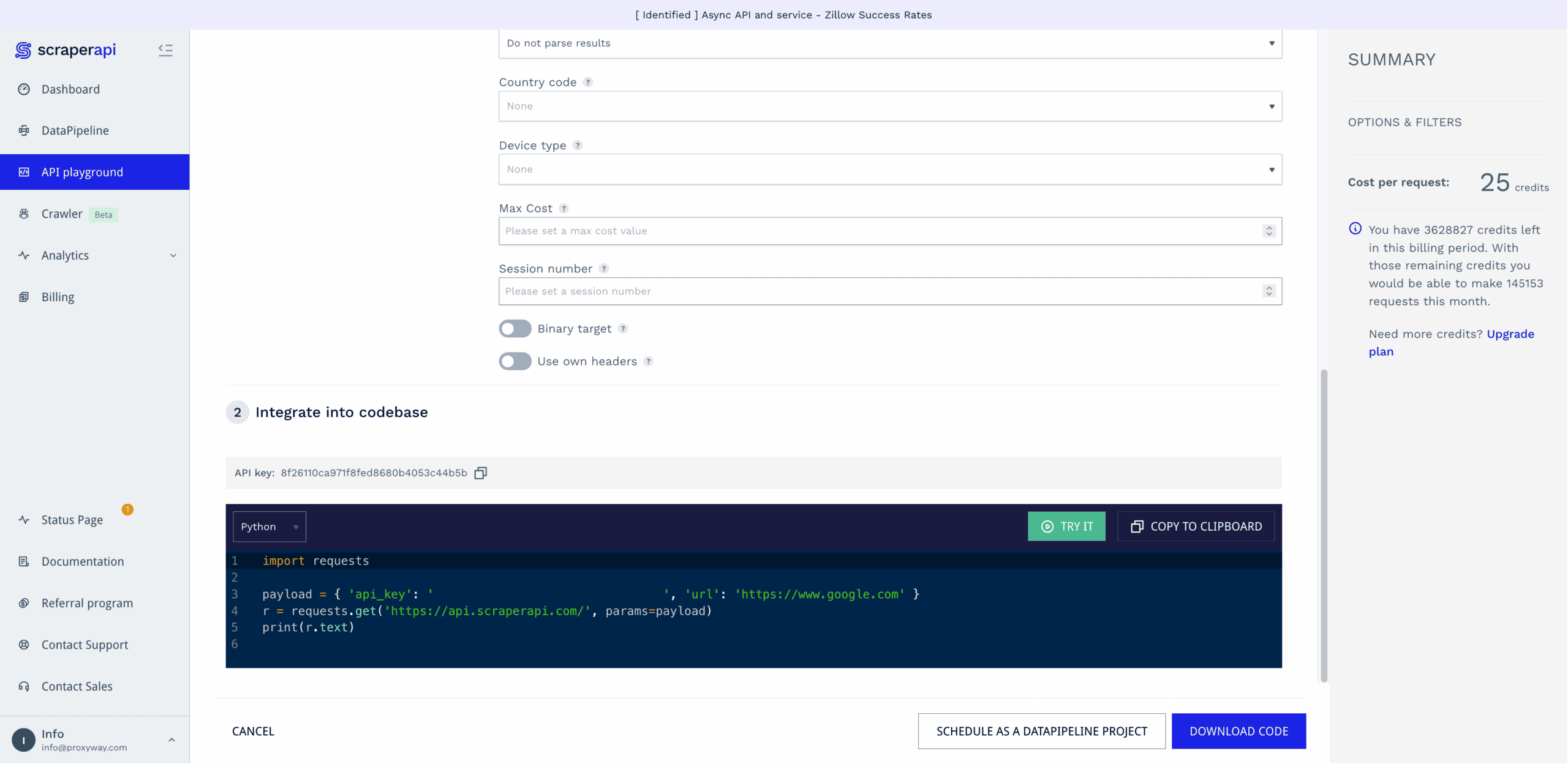Enable the Binary target toggle
Screen dimensions: 1568x764
(x=514, y=329)
